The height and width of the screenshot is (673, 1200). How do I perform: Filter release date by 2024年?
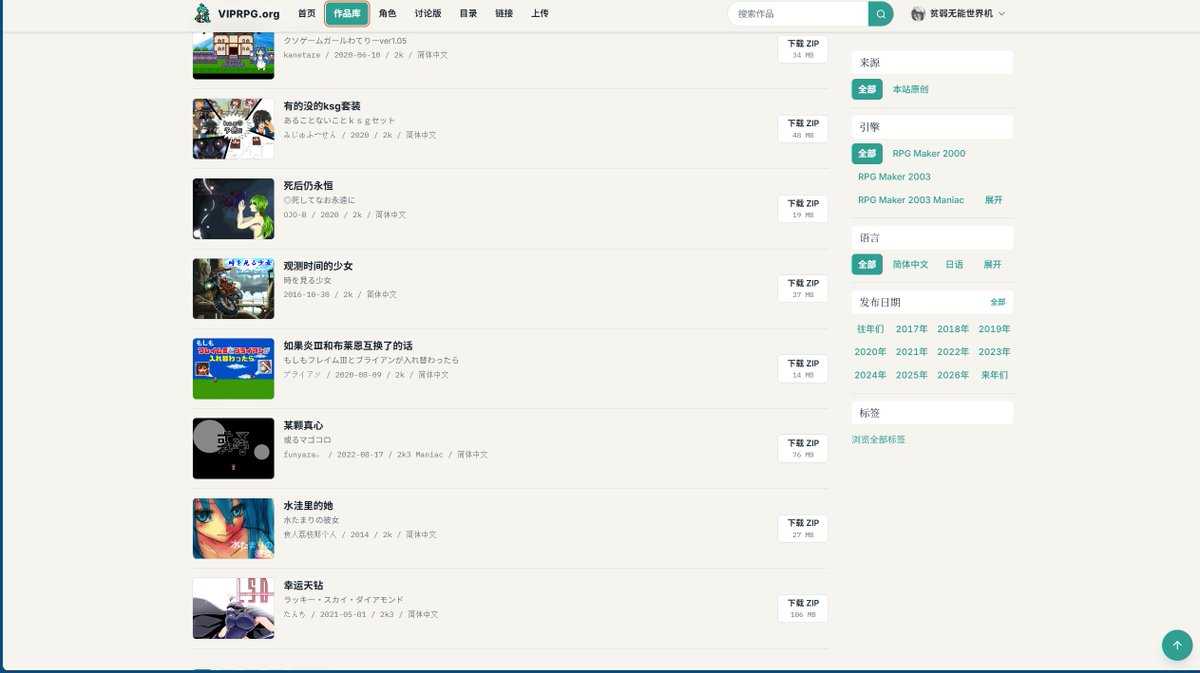click(870, 375)
